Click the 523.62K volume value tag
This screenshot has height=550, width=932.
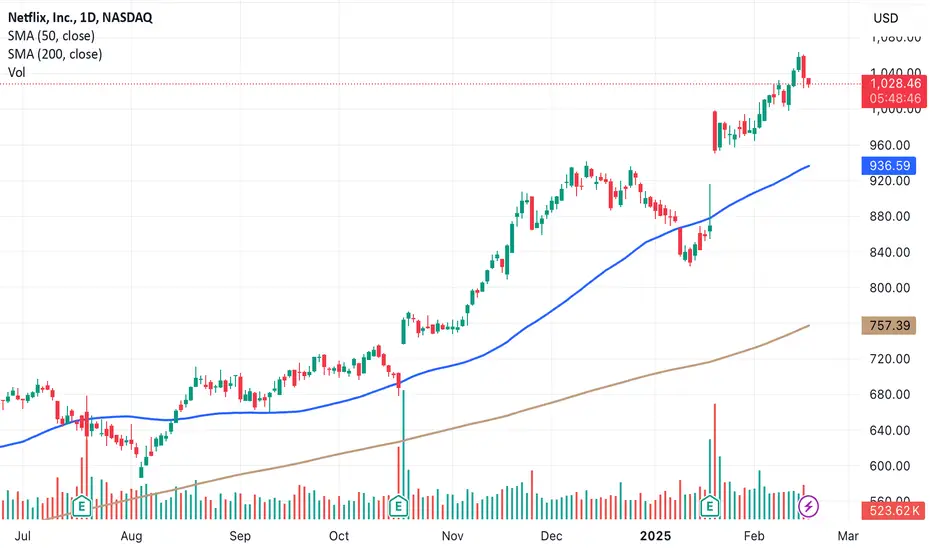pos(894,510)
